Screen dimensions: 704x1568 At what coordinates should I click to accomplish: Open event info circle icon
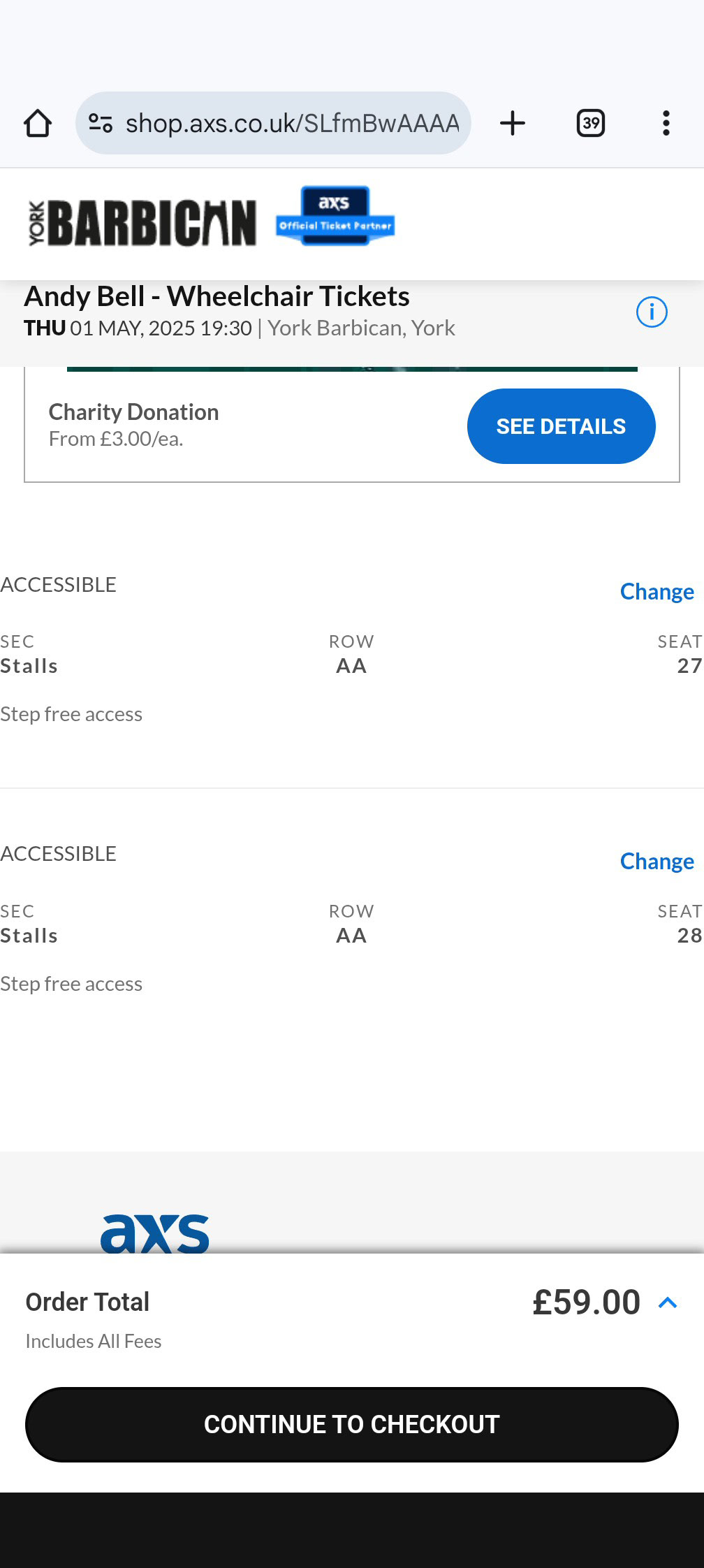tap(652, 312)
